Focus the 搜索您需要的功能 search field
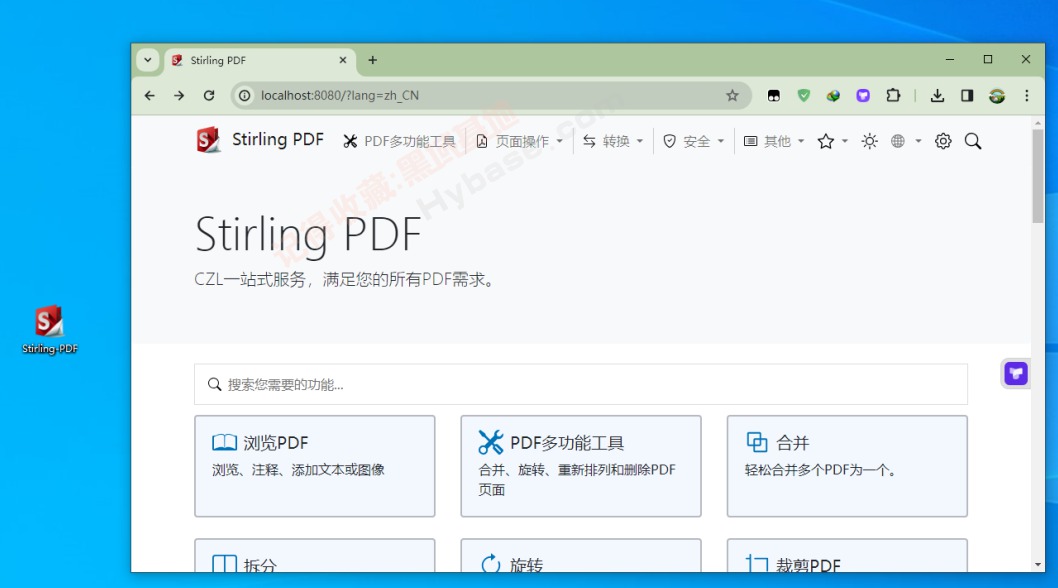This screenshot has width=1058, height=588. point(580,384)
